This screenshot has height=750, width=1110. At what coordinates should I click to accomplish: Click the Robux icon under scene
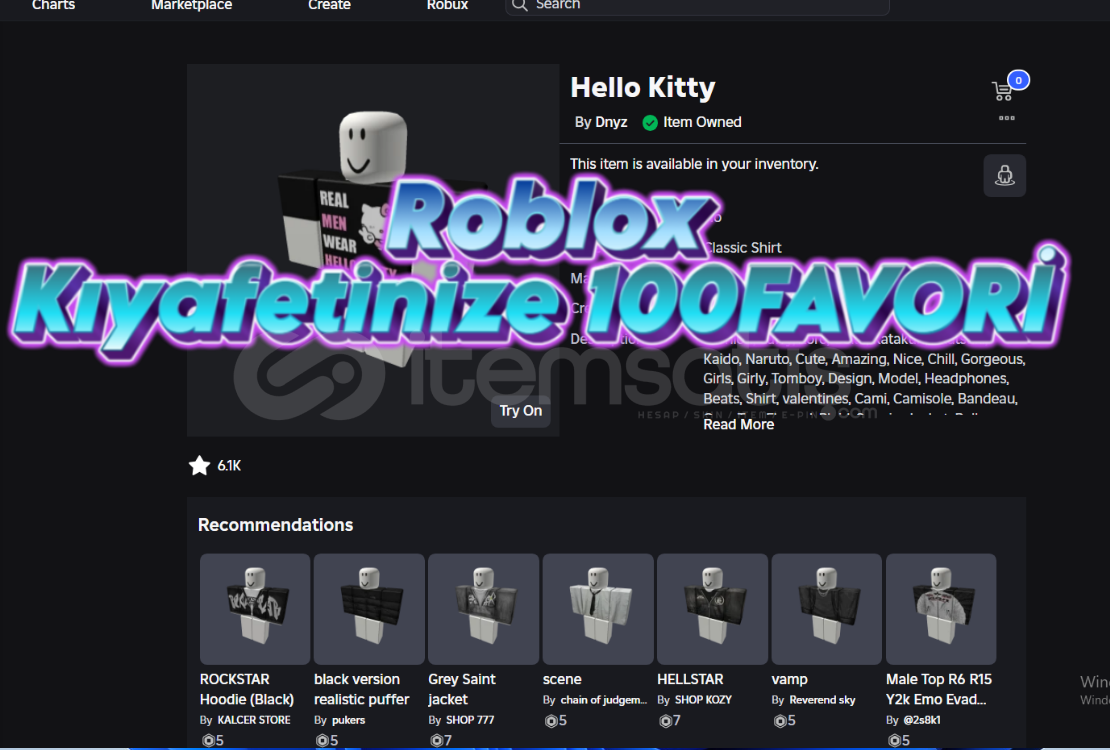(551, 721)
